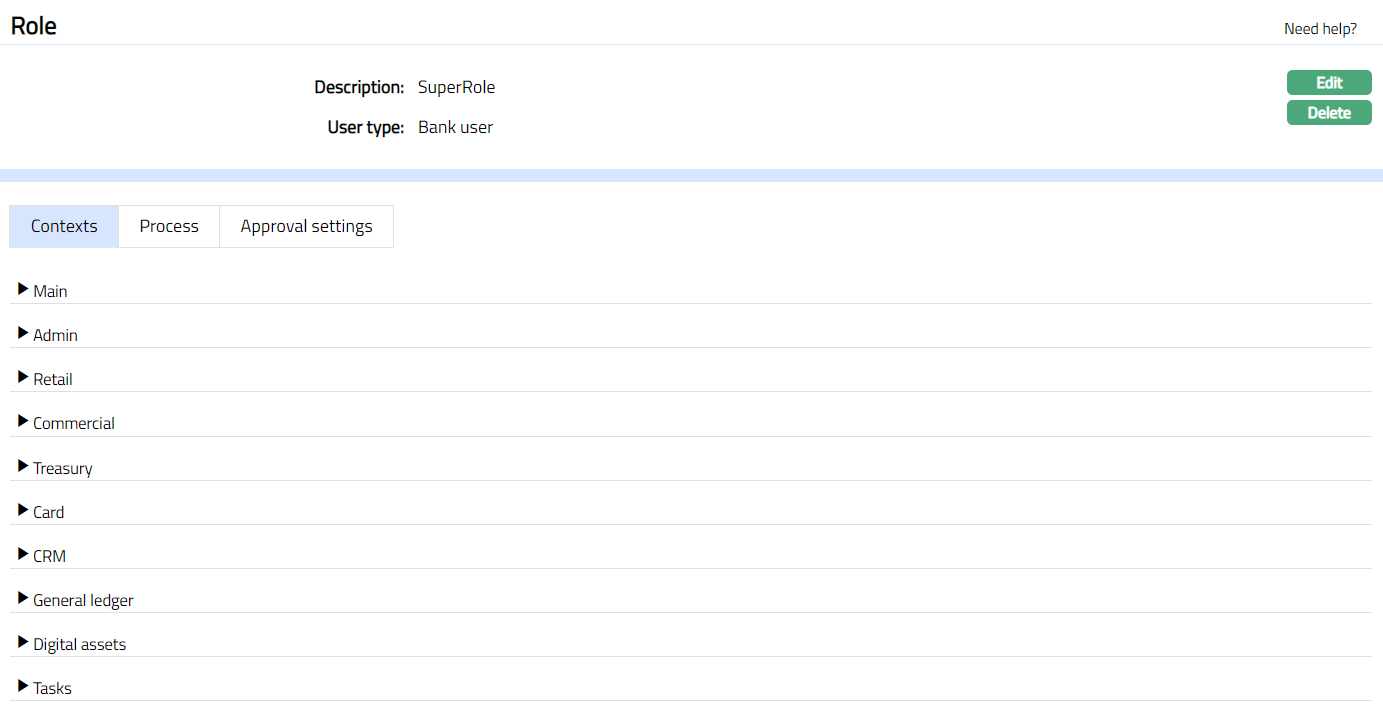Screen dimensions: 1383x713
Task: Expand the Main context section
Action: point(24,290)
